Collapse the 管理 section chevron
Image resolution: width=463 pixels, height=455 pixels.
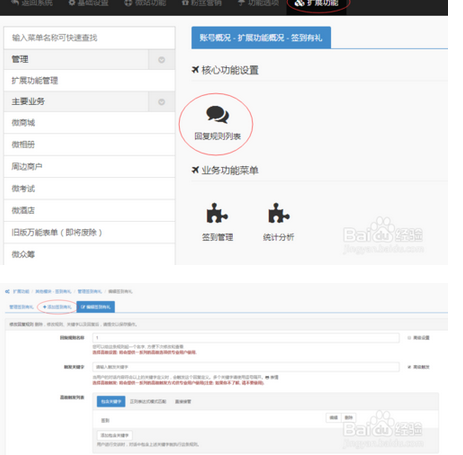click(x=161, y=60)
